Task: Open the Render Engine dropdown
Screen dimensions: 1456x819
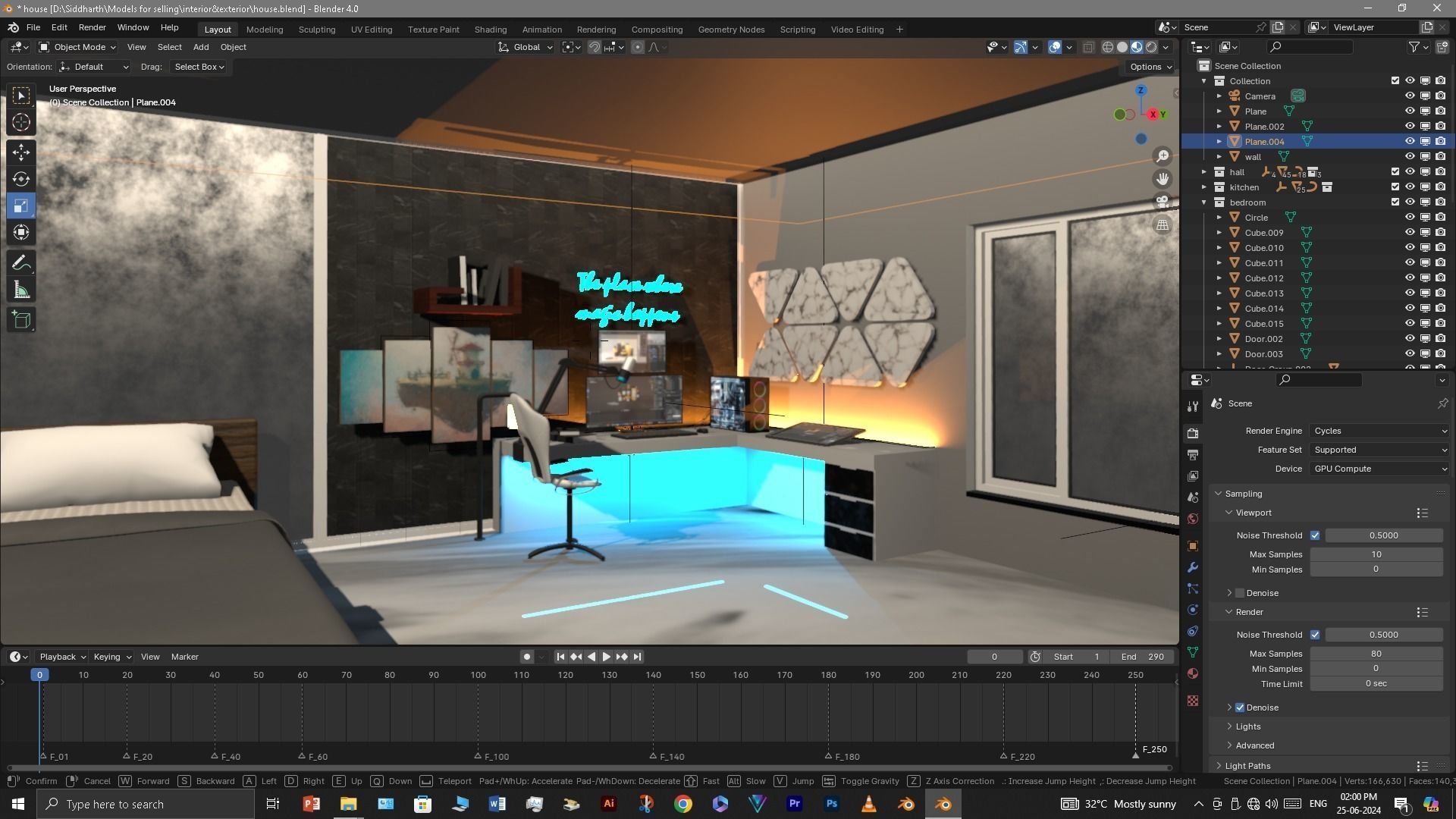Action: [x=1379, y=431]
